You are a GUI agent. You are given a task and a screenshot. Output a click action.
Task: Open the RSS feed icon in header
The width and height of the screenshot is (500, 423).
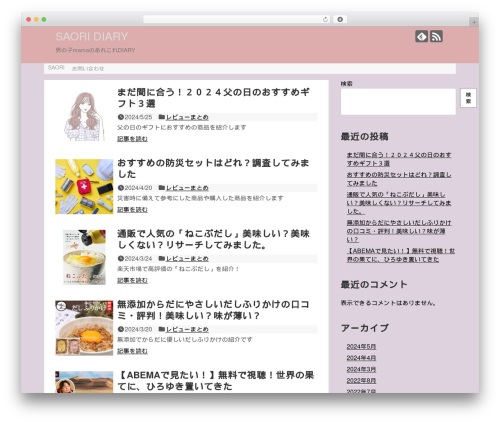point(436,36)
